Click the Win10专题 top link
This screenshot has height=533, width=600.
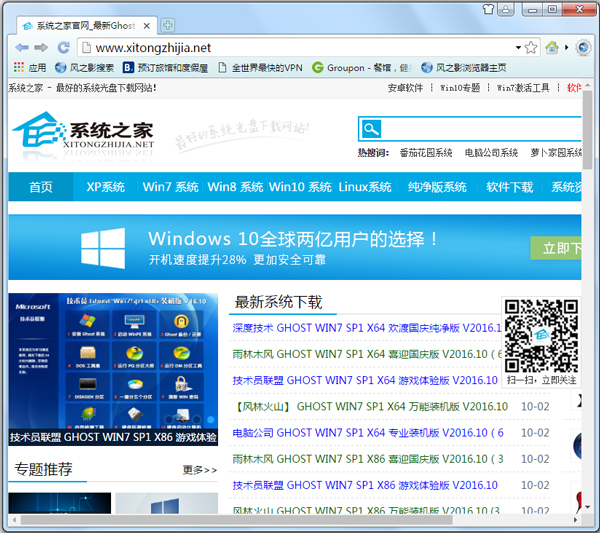(x=460, y=88)
